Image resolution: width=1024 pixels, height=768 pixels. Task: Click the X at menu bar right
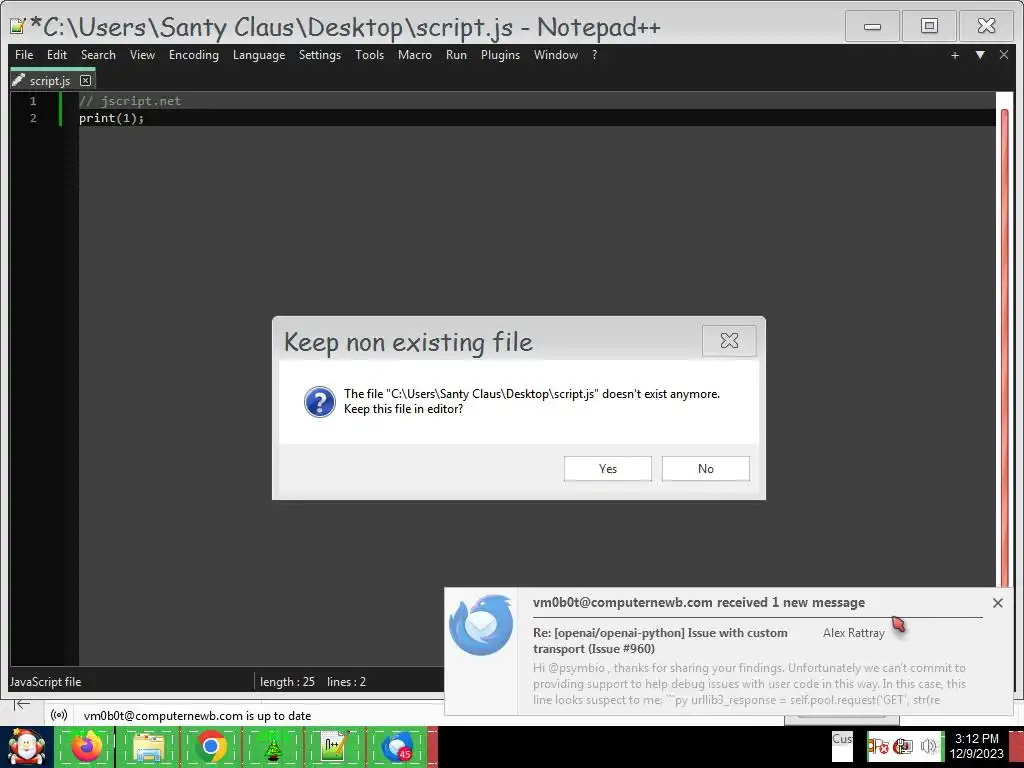[1004, 55]
